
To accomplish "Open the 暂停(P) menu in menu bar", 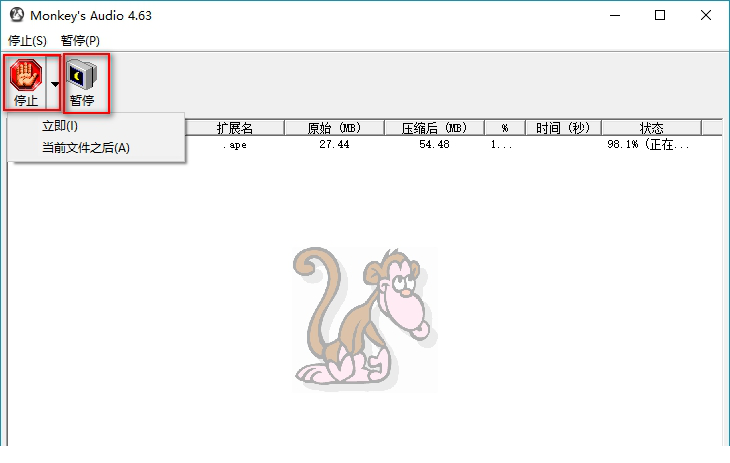I will [x=80, y=41].
